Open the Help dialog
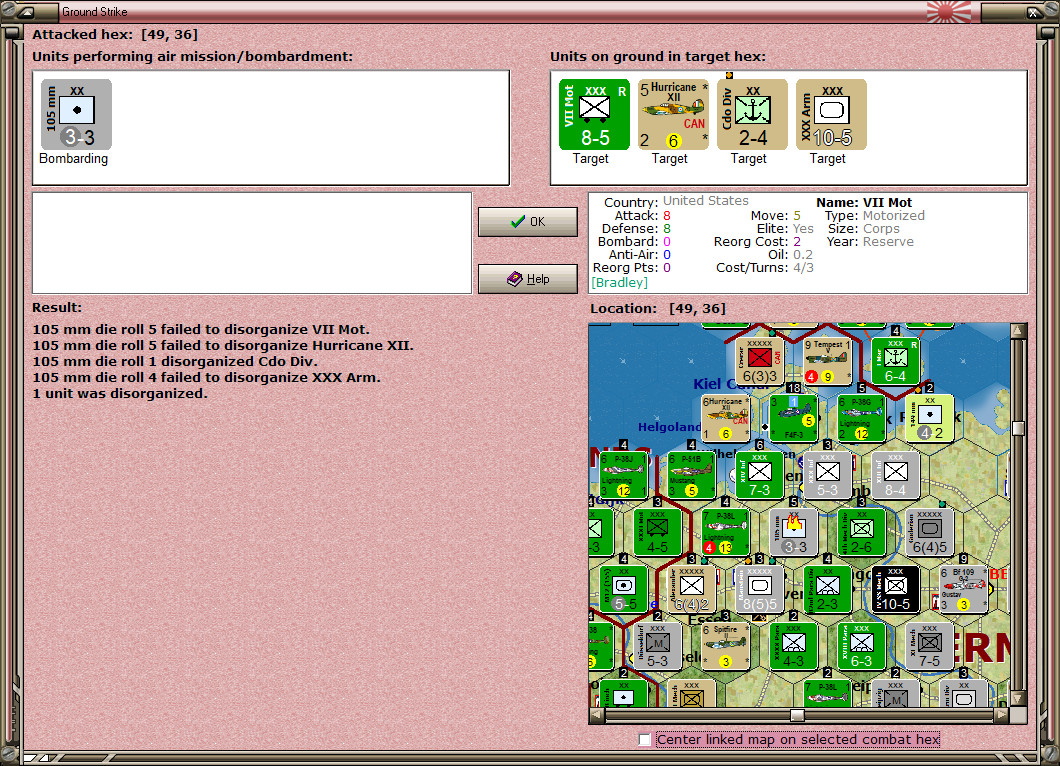This screenshot has width=1060, height=766. pyautogui.click(x=527, y=279)
